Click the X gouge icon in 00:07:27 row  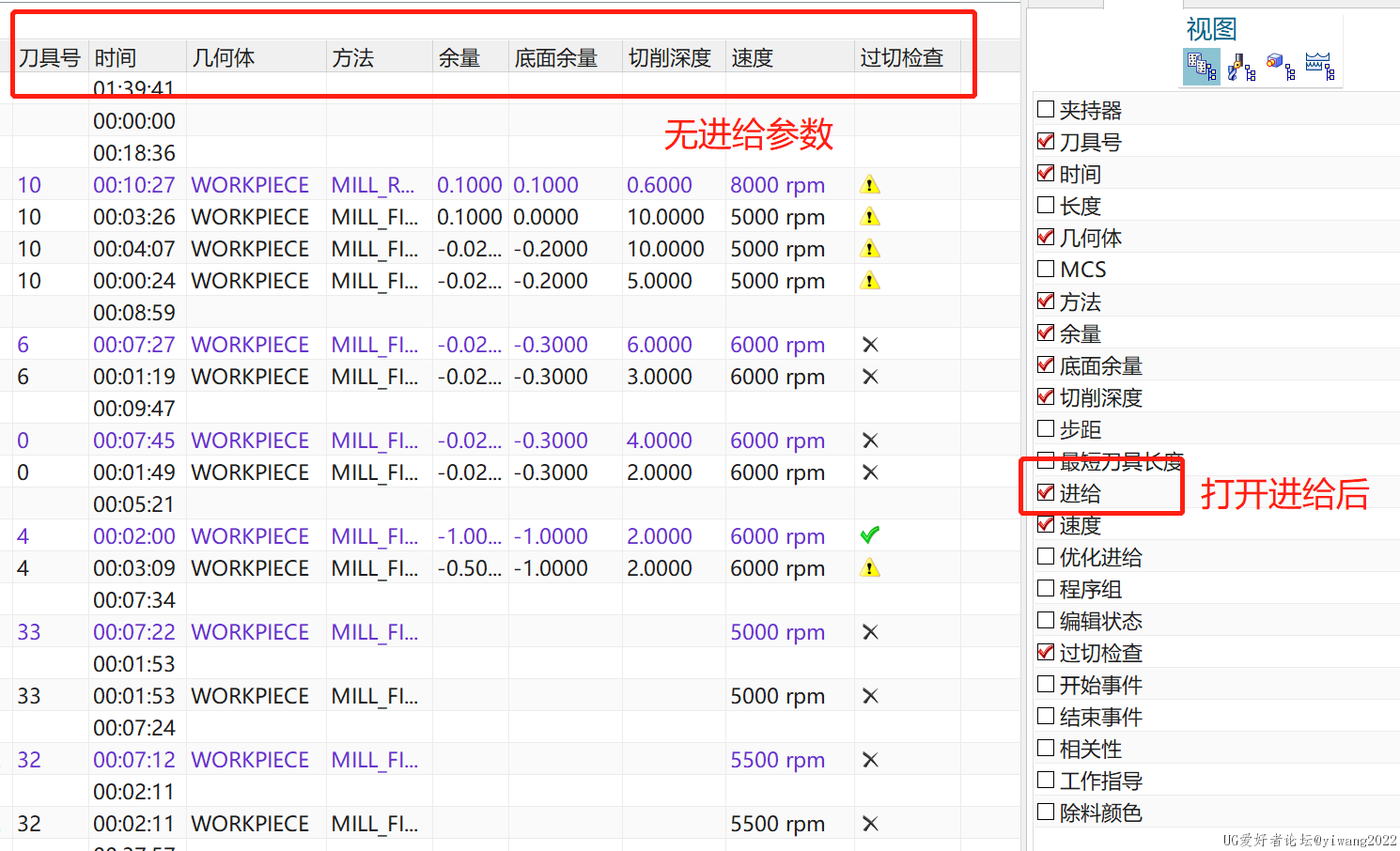[x=870, y=345]
